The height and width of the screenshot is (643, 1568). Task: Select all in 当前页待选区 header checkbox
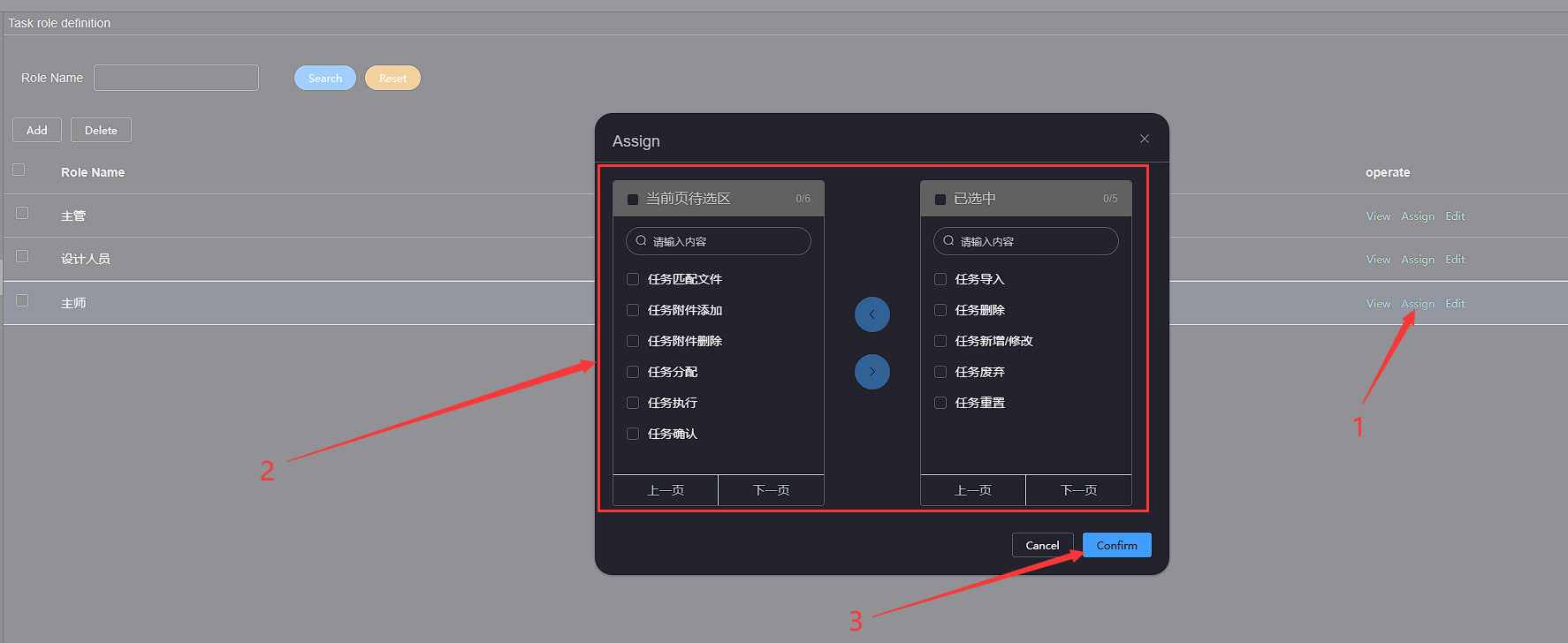tap(633, 200)
